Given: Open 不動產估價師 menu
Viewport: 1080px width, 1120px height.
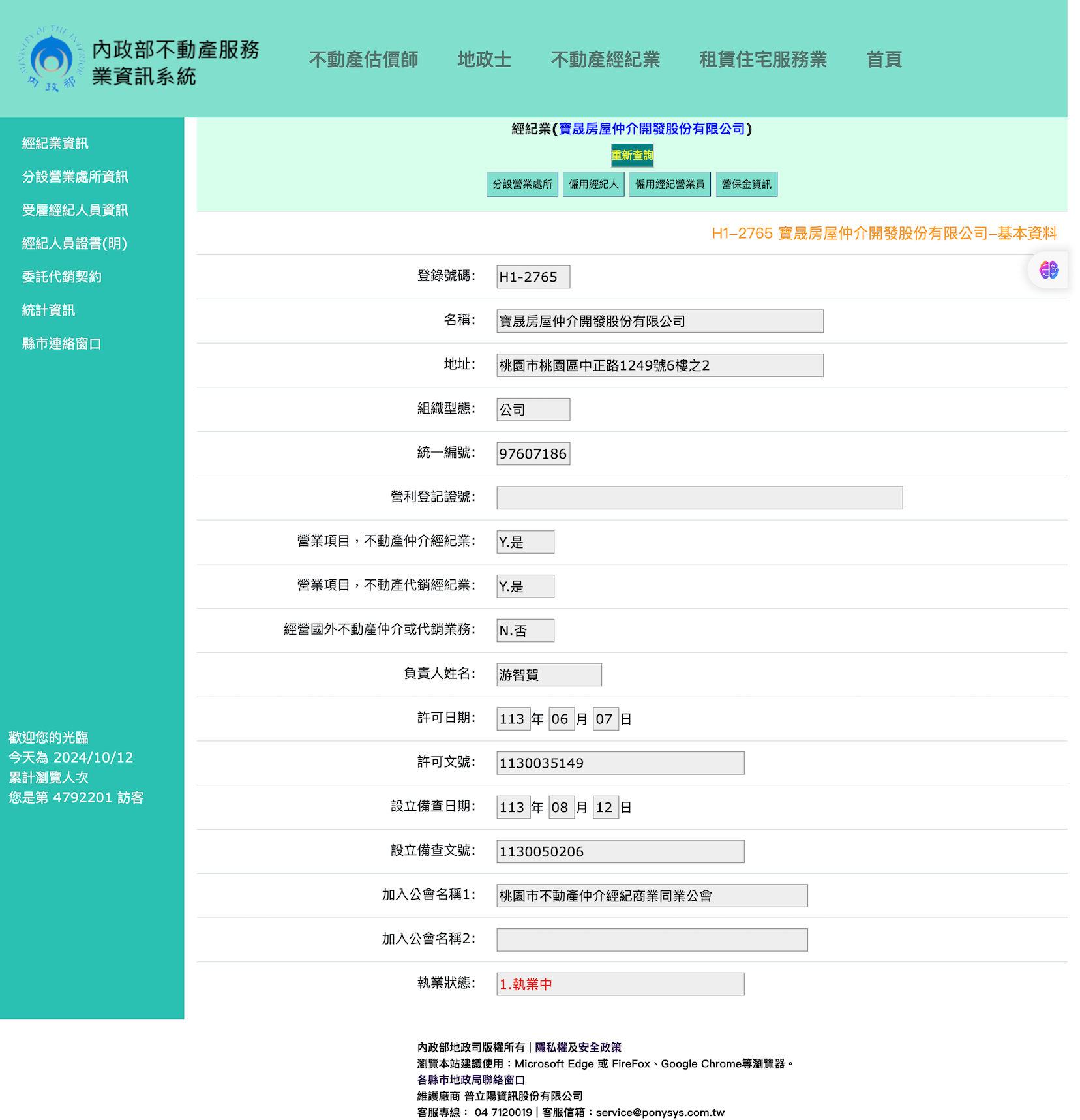Looking at the screenshot, I should (x=363, y=59).
